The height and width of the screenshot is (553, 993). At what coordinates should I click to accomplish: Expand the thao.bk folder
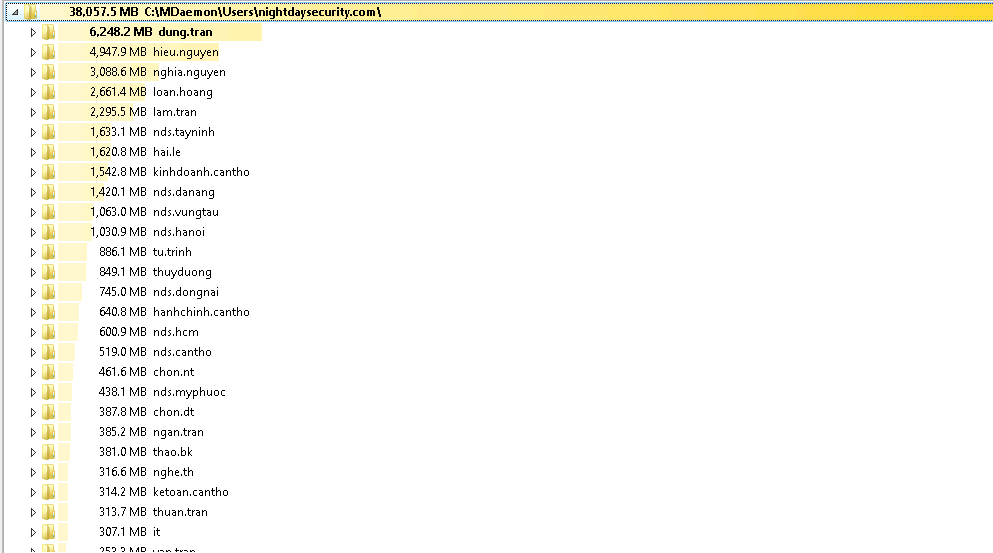[x=33, y=452]
